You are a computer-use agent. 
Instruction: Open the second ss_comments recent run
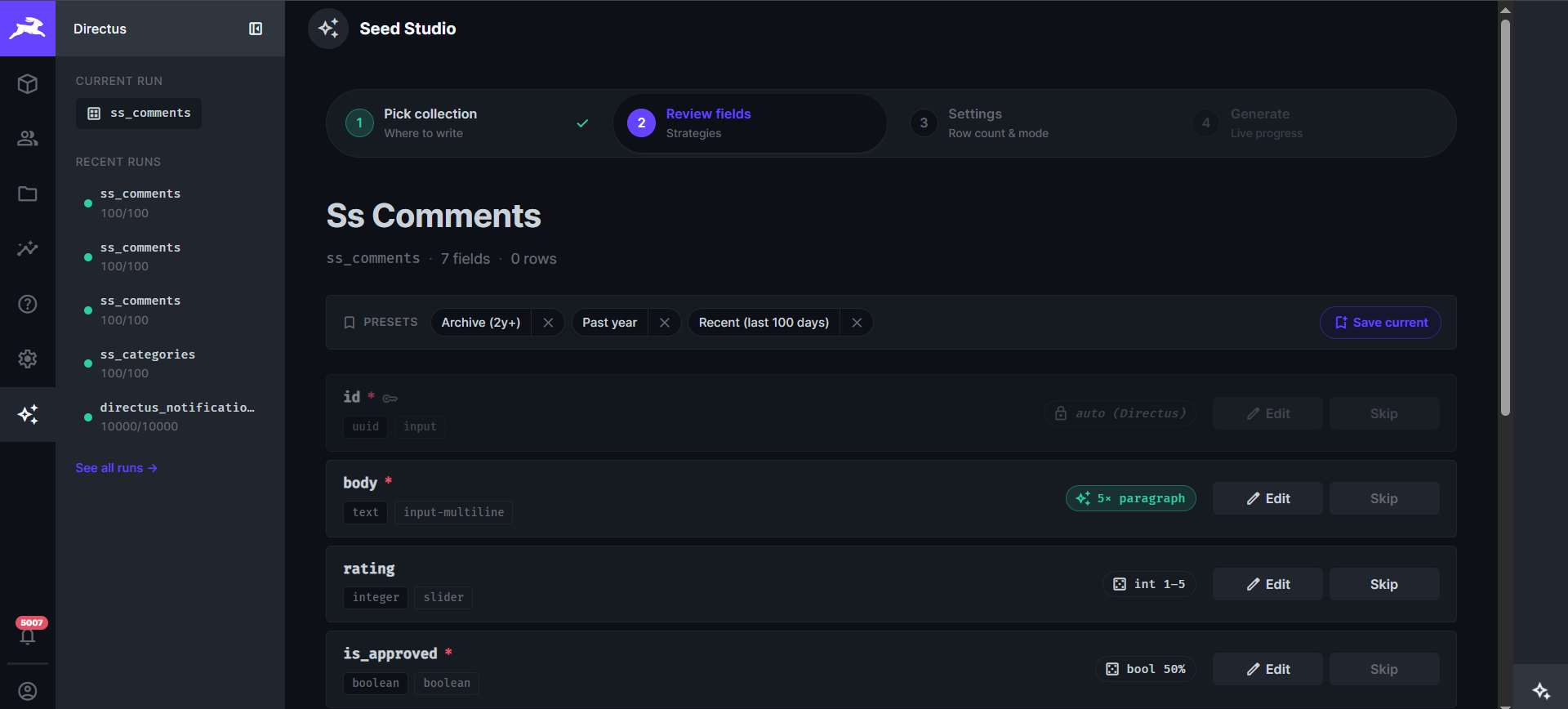[x=170, y=256]
